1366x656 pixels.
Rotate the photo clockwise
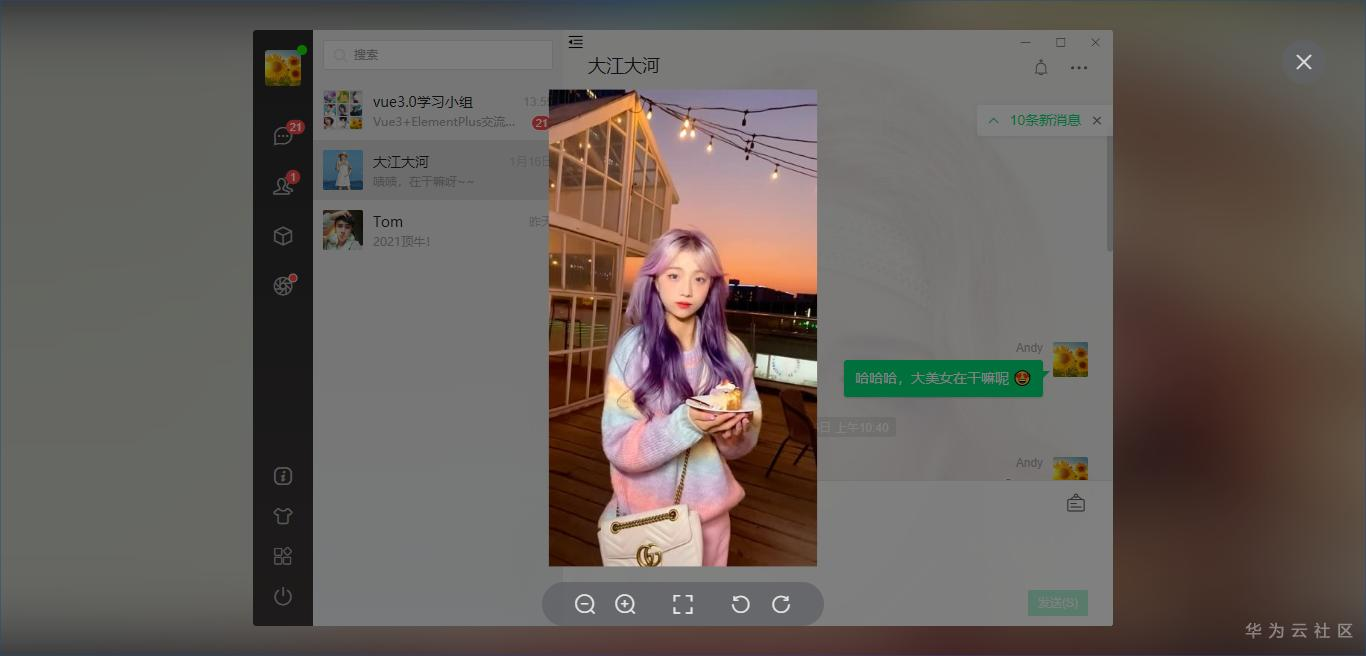(781, 604)
